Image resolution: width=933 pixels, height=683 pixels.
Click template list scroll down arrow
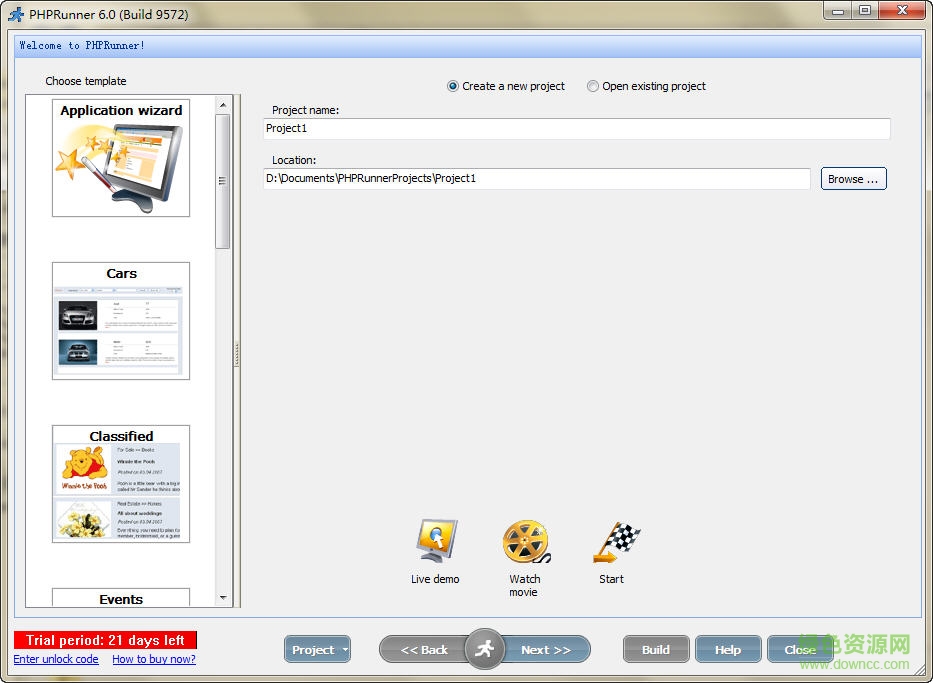223,597
